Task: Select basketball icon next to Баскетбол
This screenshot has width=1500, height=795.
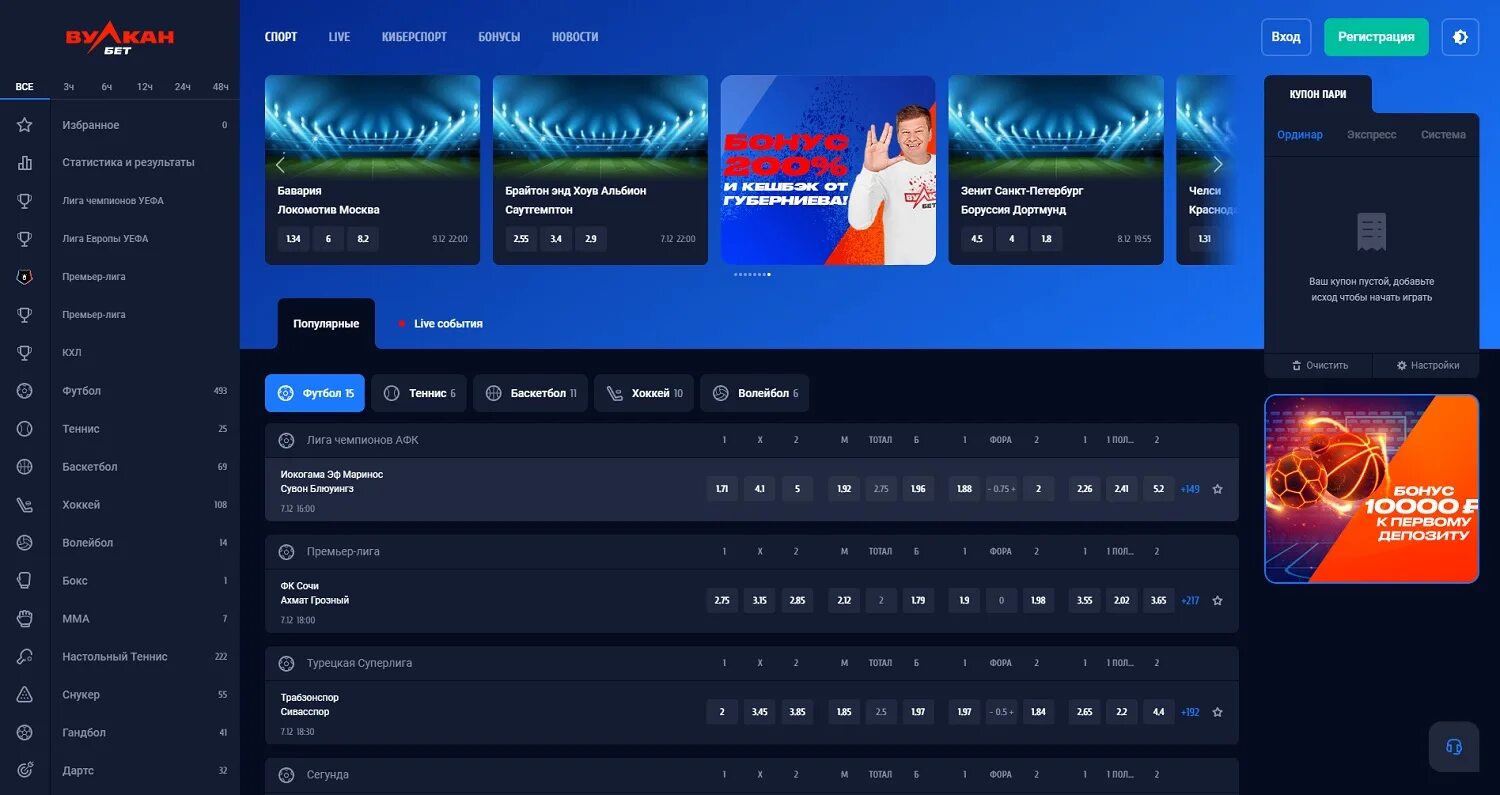Action: [25, 467]
